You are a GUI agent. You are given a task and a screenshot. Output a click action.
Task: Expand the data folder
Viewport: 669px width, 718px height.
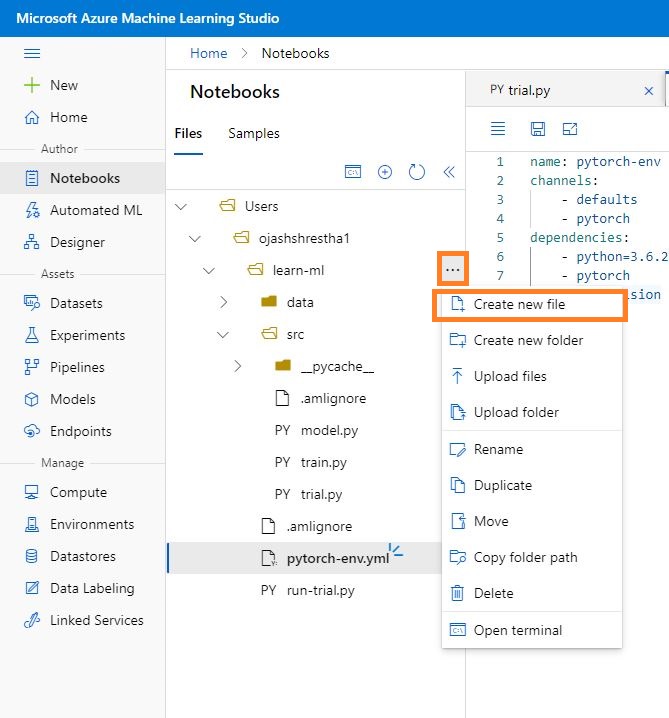223,302
